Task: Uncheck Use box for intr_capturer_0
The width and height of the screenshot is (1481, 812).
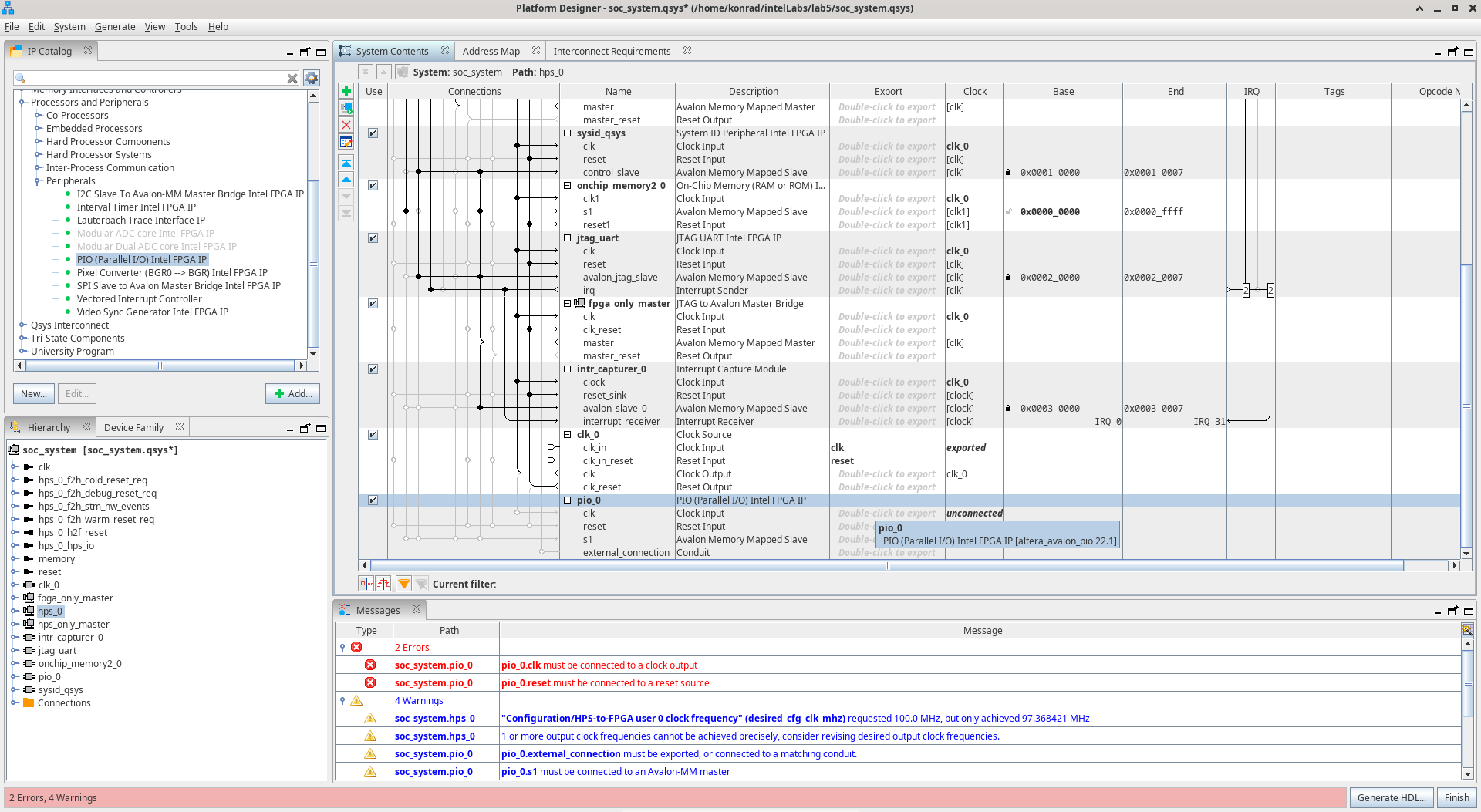Action: [373, 369]
